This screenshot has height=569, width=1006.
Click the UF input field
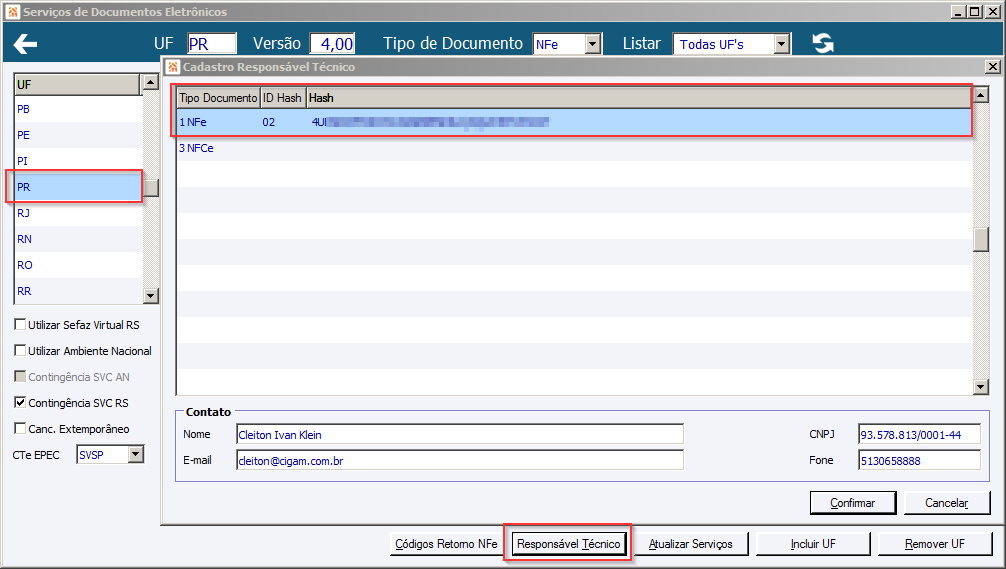pos(212,44)
